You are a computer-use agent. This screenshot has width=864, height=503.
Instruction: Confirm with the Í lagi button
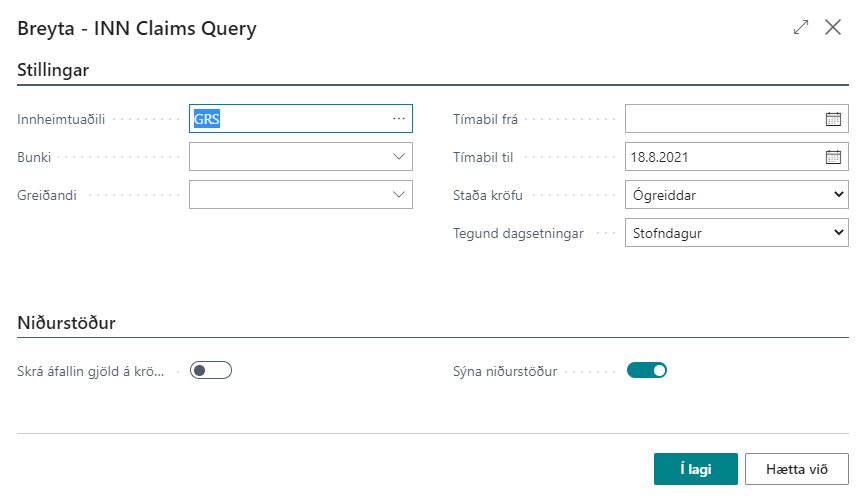(x=695, y=469)
